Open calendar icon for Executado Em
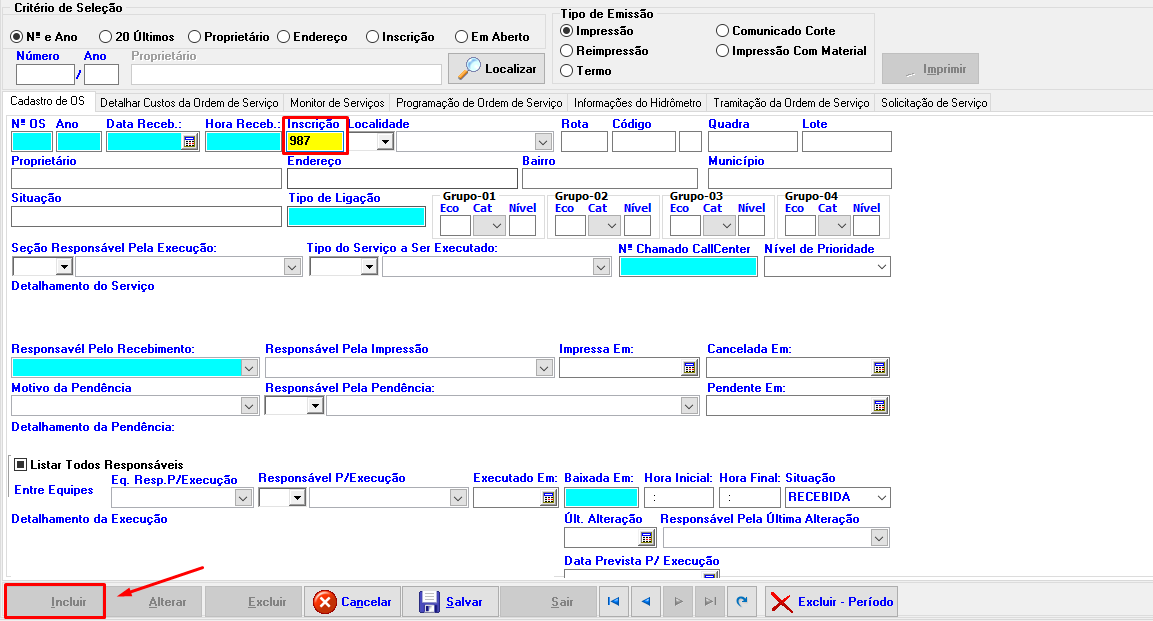 (x=548, y=498)
